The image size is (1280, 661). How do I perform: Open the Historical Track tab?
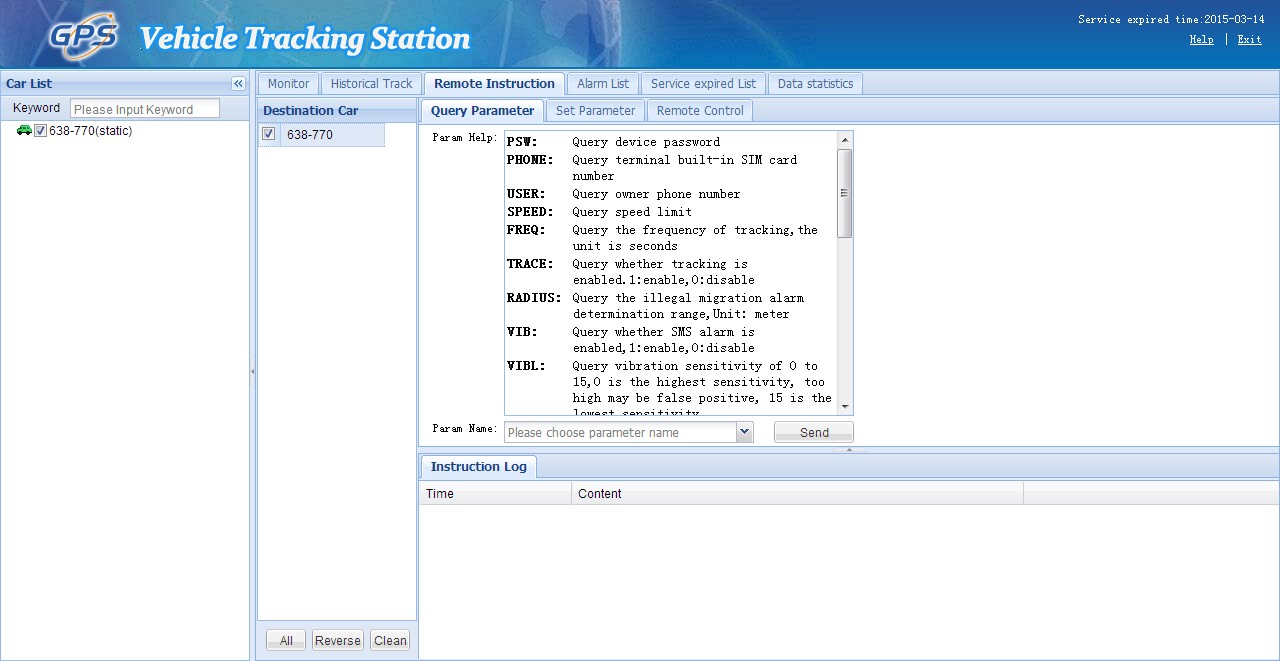[371, 84]
